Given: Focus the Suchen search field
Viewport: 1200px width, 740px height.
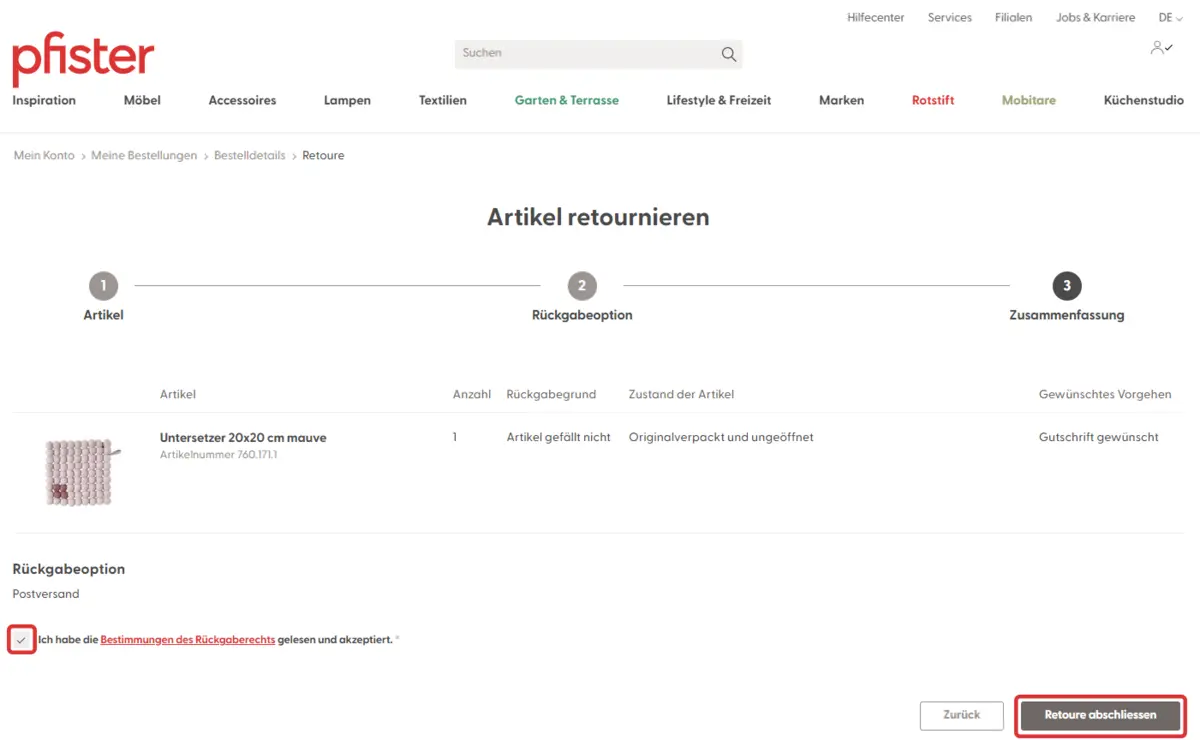Looking at the screenshot, I should 585,54.
